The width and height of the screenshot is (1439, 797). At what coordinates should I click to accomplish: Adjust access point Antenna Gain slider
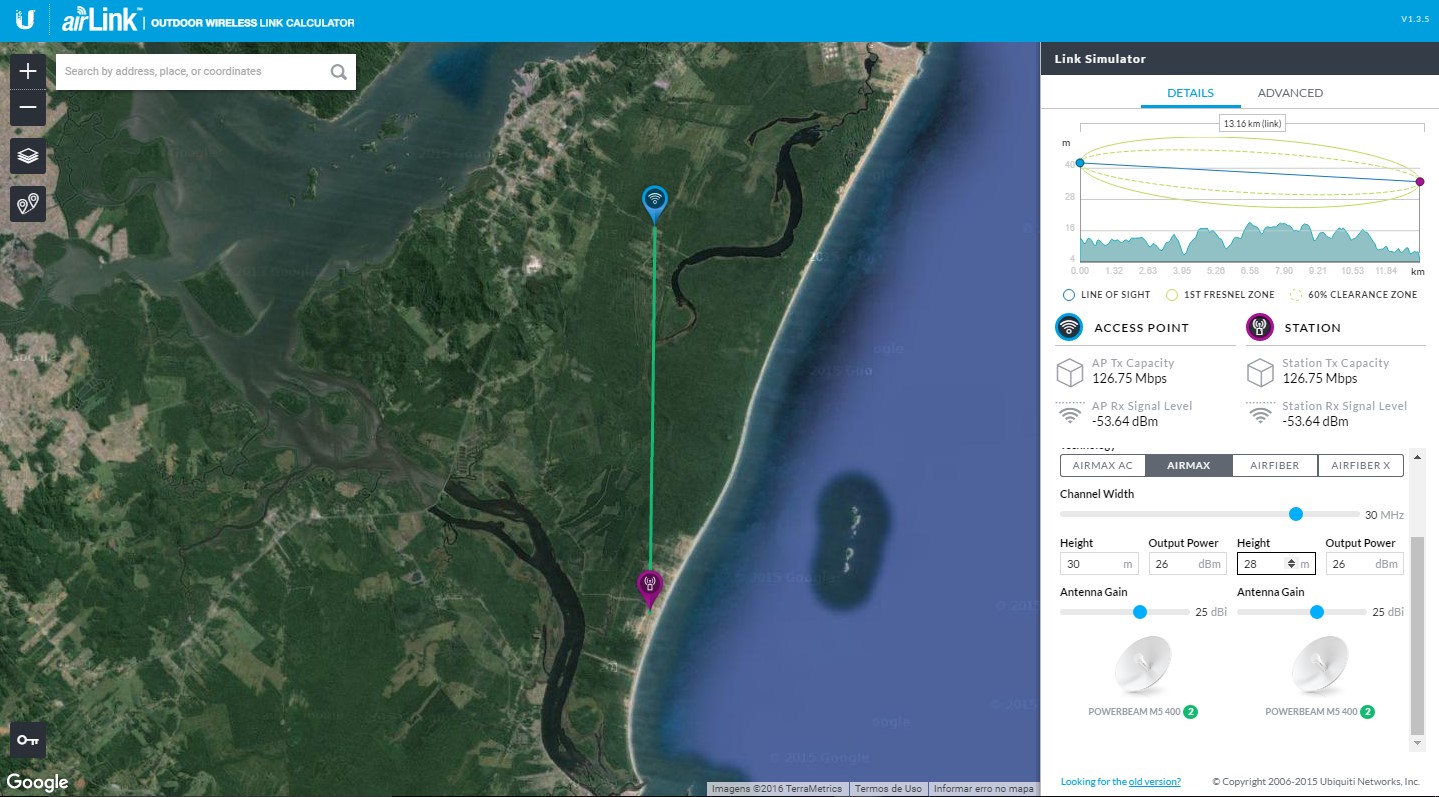point(1139,612)
